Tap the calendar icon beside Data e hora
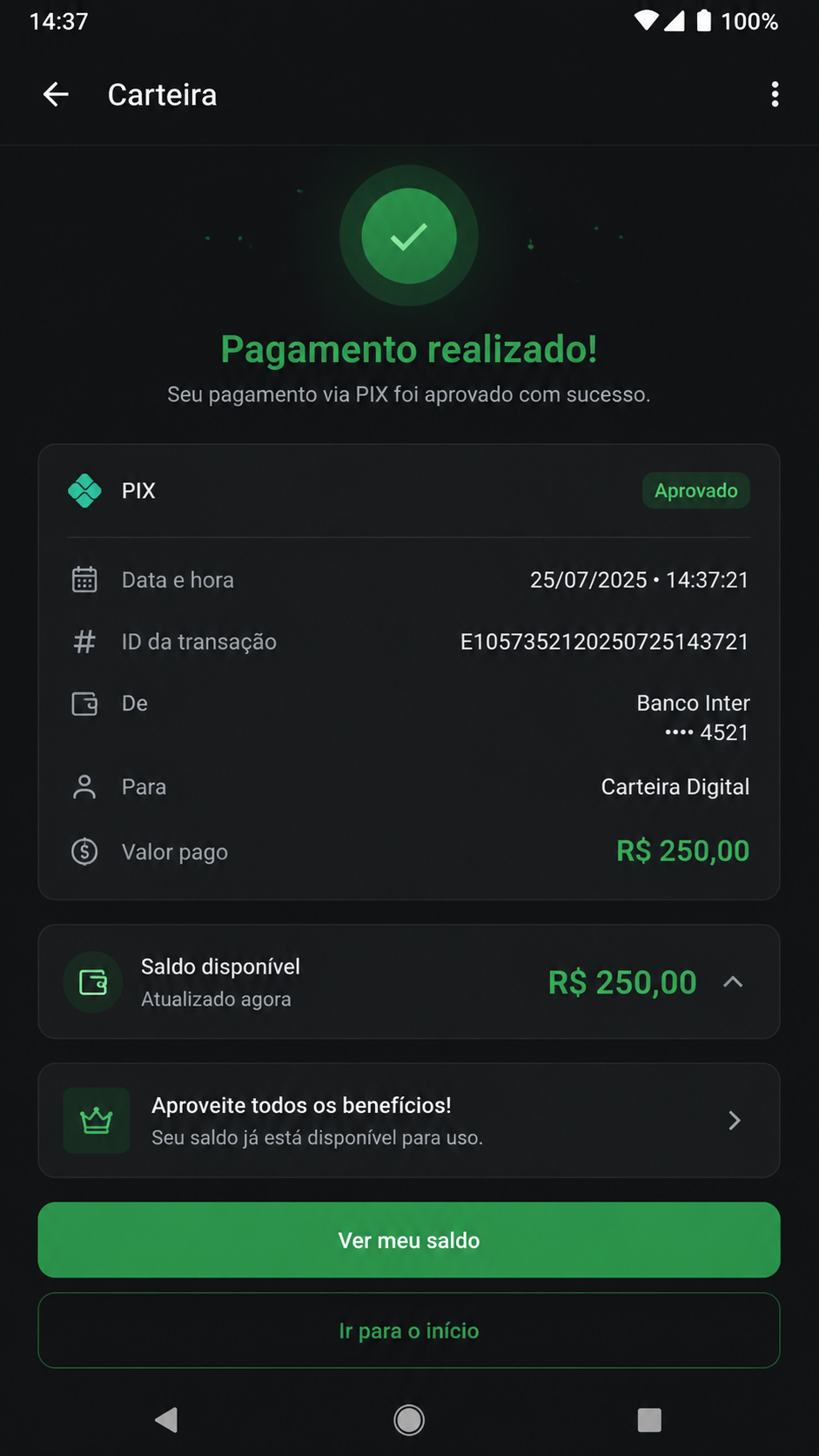This screenshot has width=819, height=1456. 84,580
